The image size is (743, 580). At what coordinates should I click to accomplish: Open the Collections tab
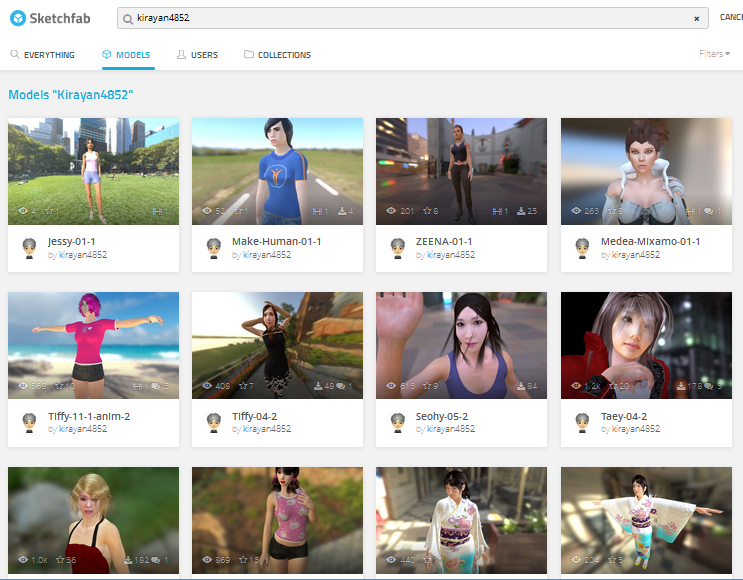tap(278, 55)
